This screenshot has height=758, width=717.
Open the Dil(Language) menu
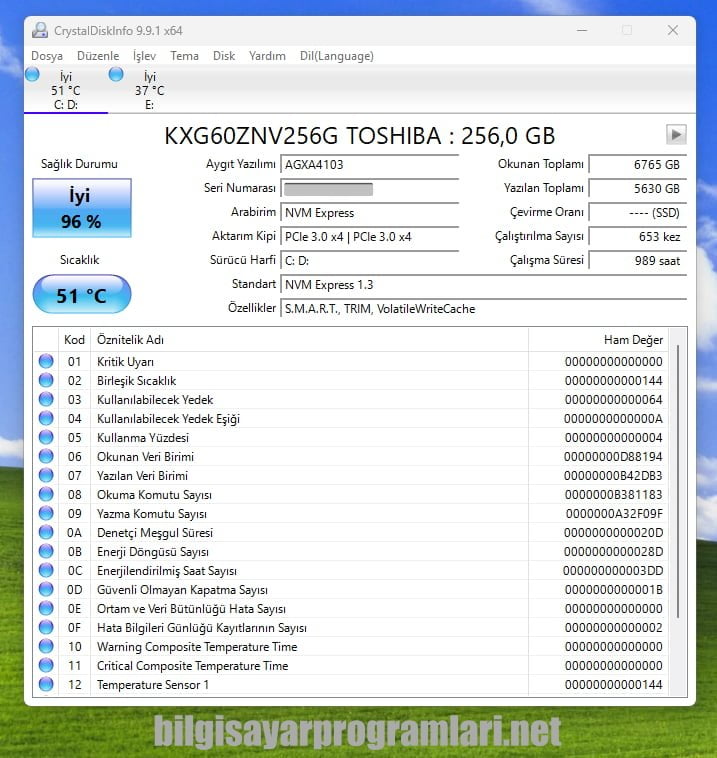coord(337,56)
